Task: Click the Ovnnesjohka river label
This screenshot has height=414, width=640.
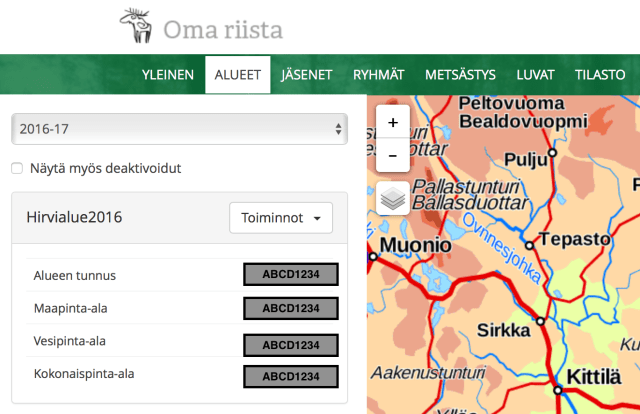Action: point(502,248)
